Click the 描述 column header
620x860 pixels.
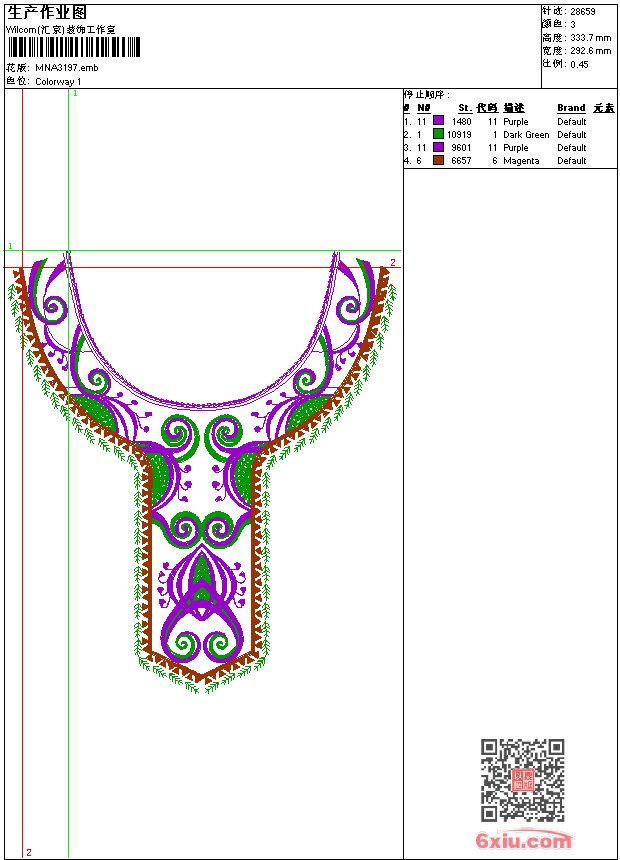pyautogui.click(x=514, y=108)
